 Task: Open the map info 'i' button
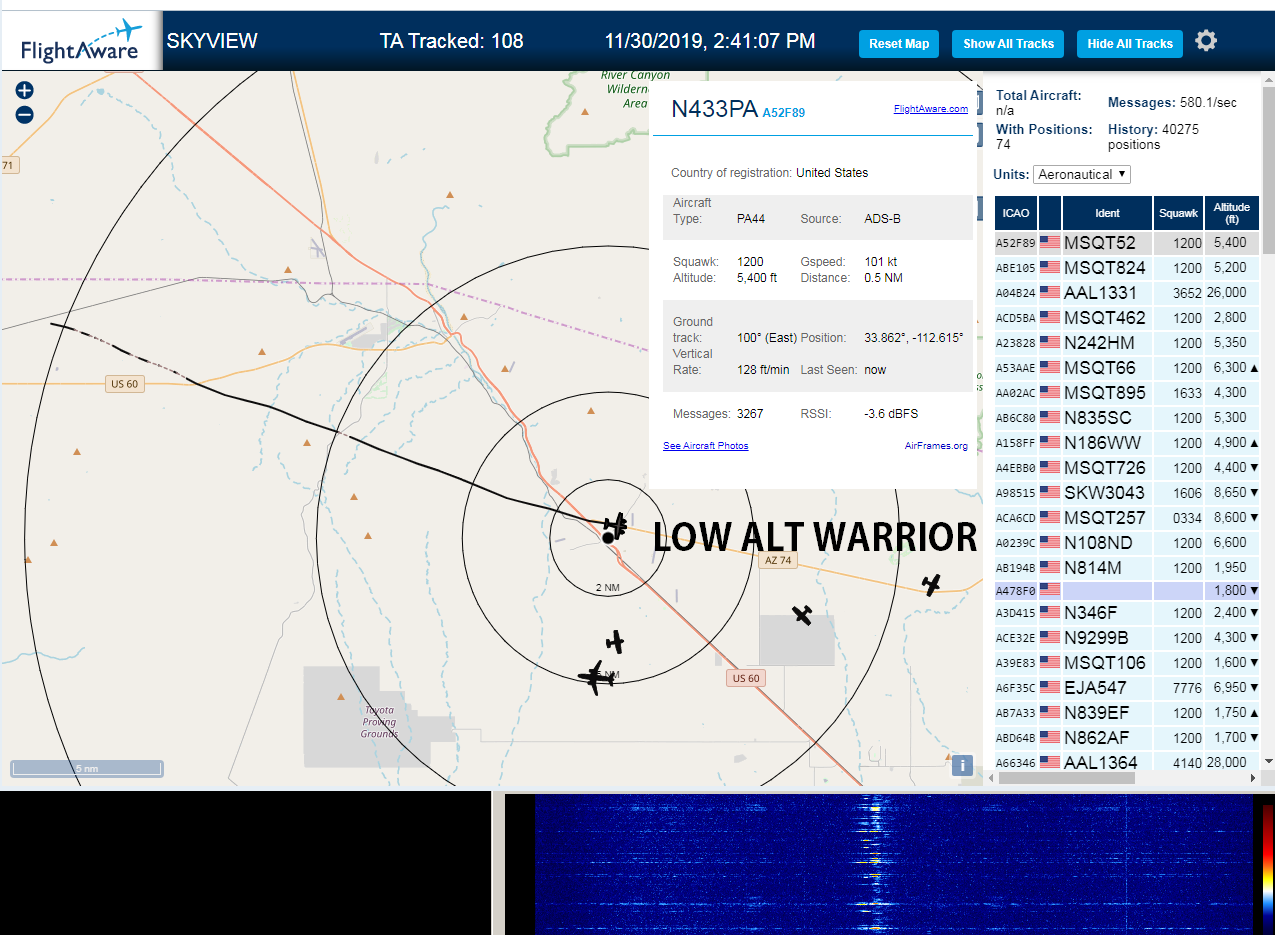click(x=962, y=765)
